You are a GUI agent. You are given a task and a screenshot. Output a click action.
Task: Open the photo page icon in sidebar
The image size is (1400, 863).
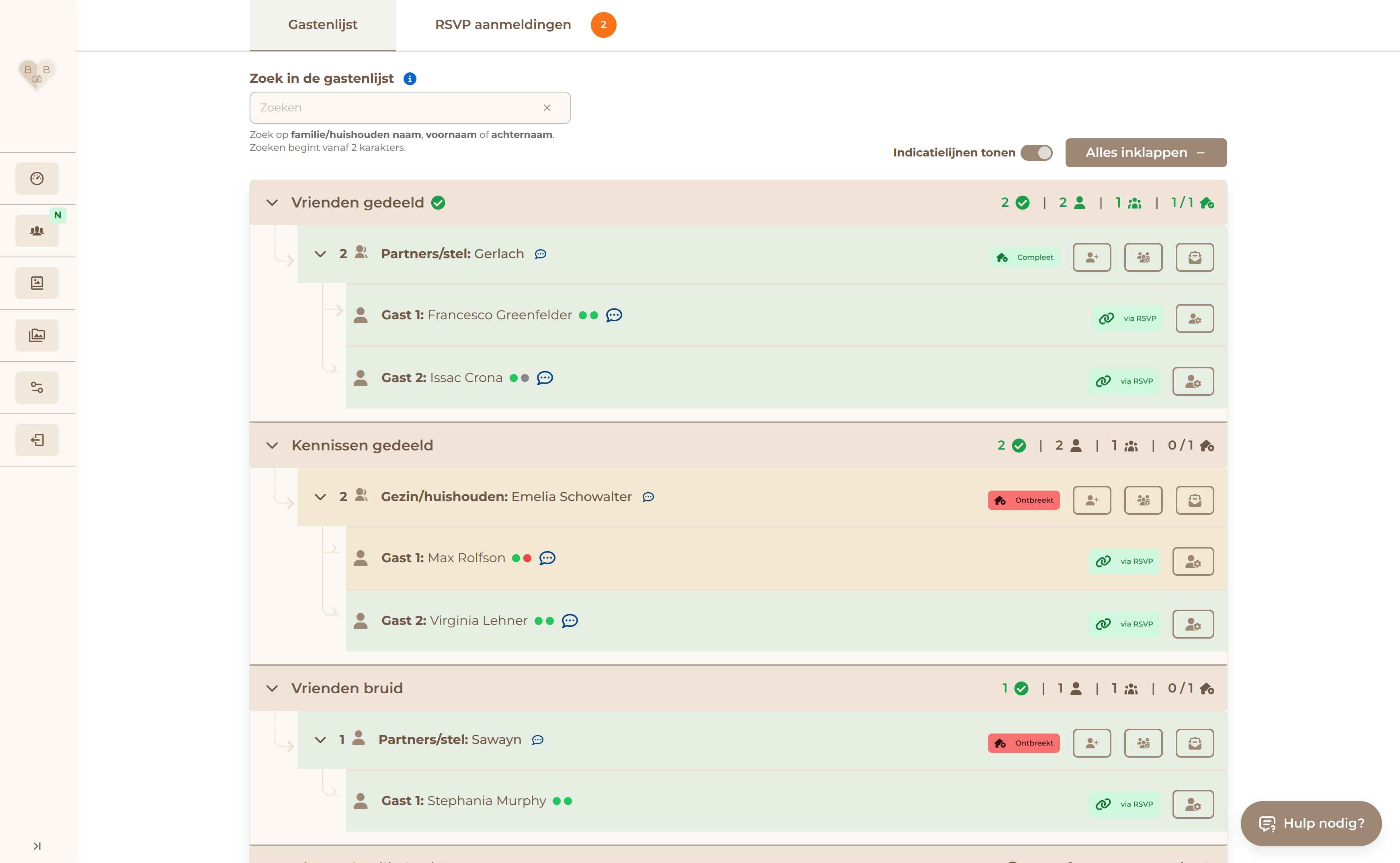coord(37,283)
